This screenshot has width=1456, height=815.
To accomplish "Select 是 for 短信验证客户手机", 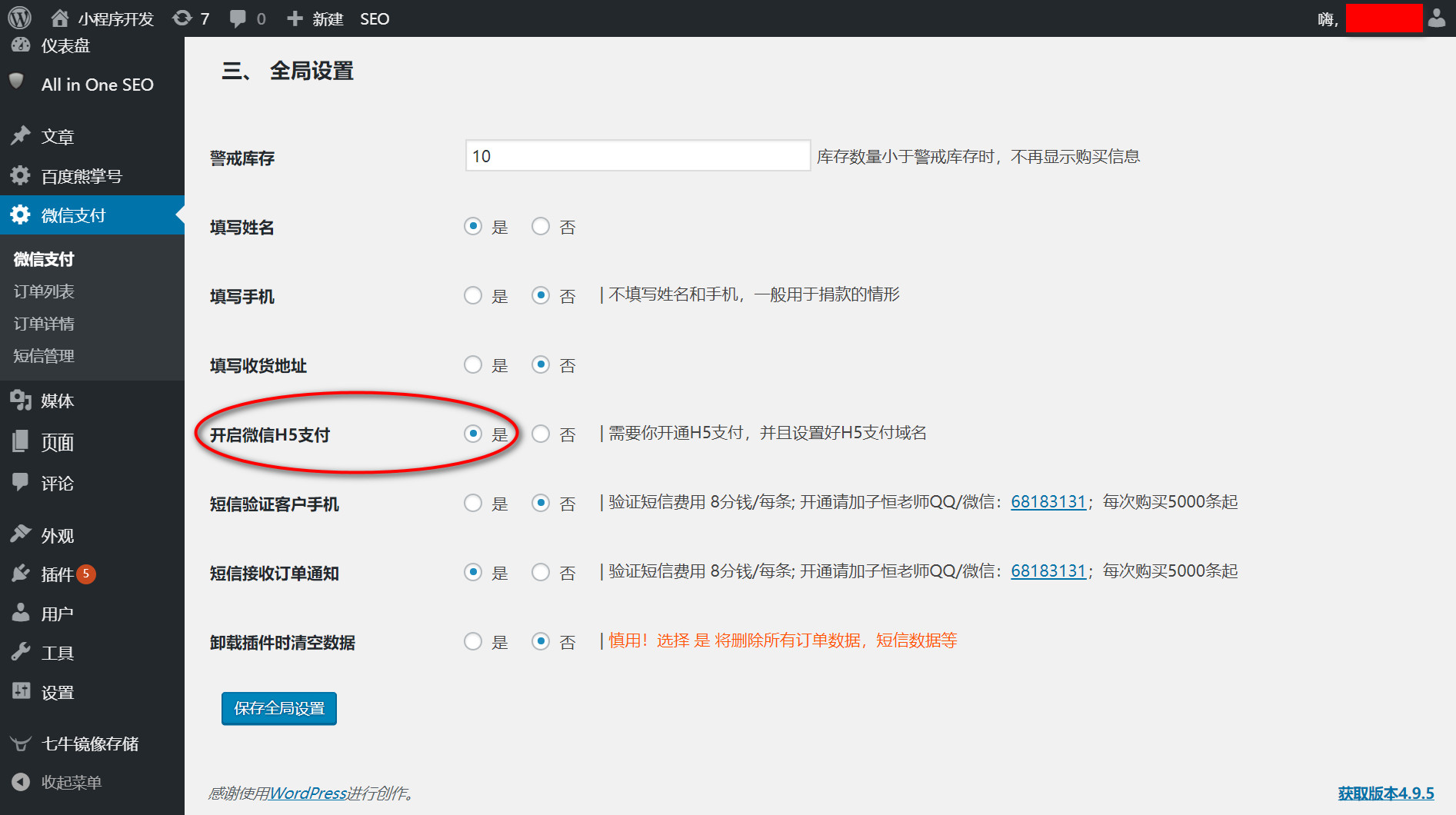I will click(473, 503).
